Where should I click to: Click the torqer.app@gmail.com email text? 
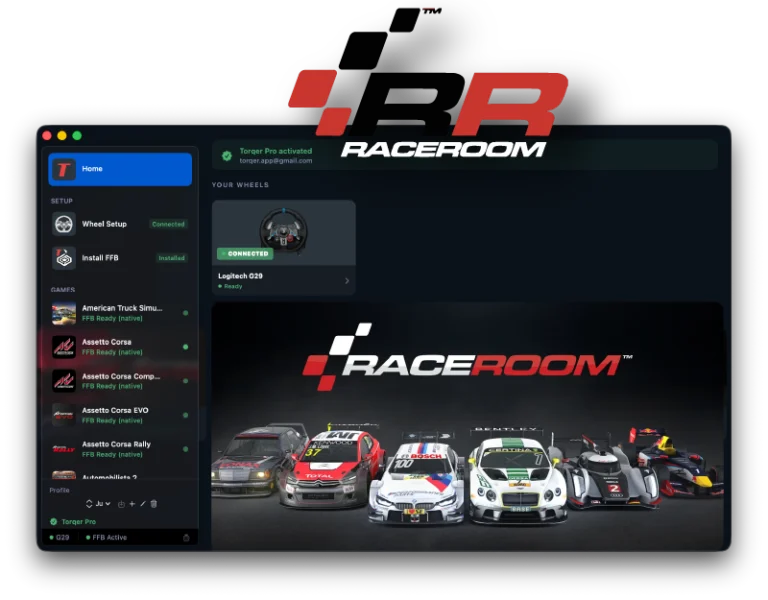tap(276, 161)
